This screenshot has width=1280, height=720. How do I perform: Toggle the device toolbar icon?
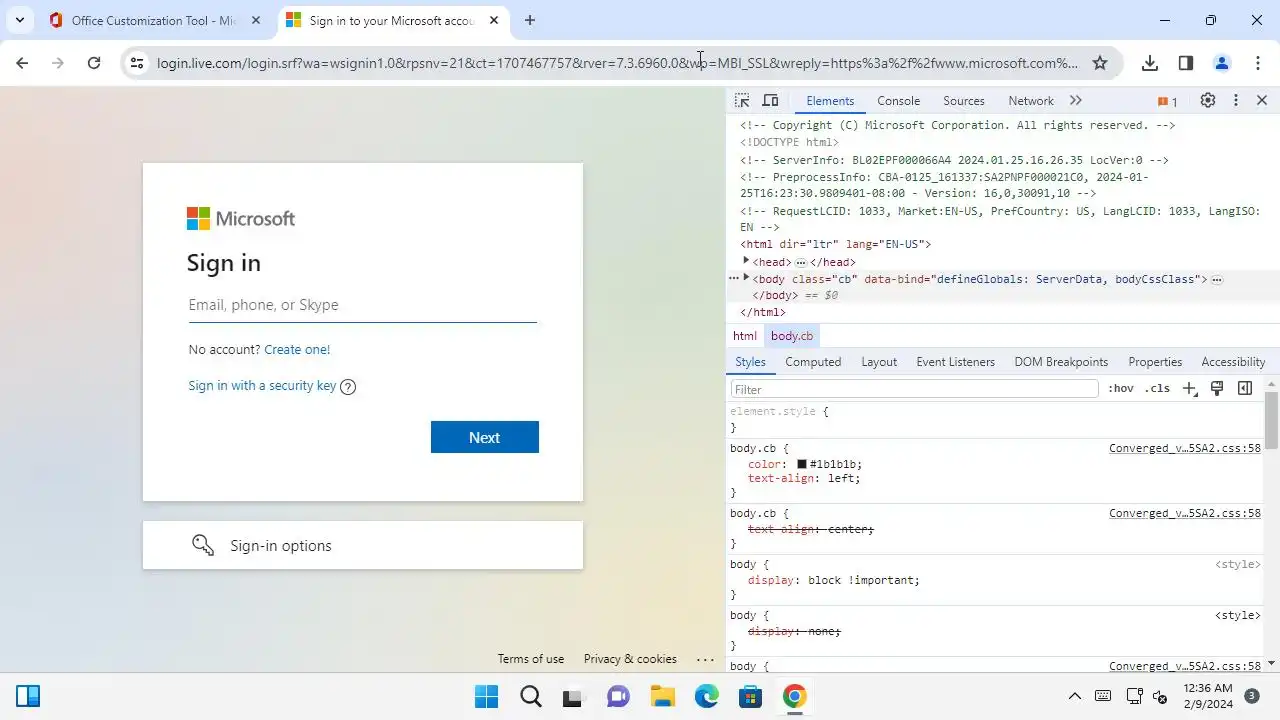(770, 101)
